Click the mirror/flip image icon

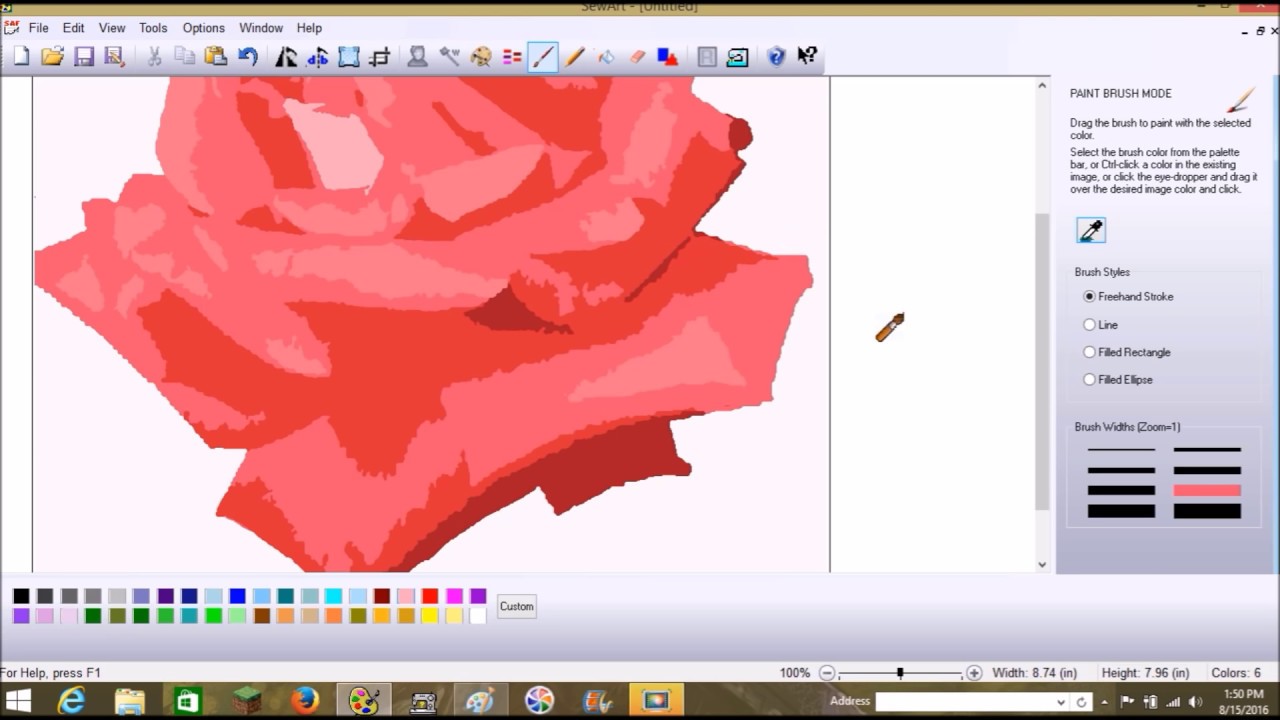286,57
